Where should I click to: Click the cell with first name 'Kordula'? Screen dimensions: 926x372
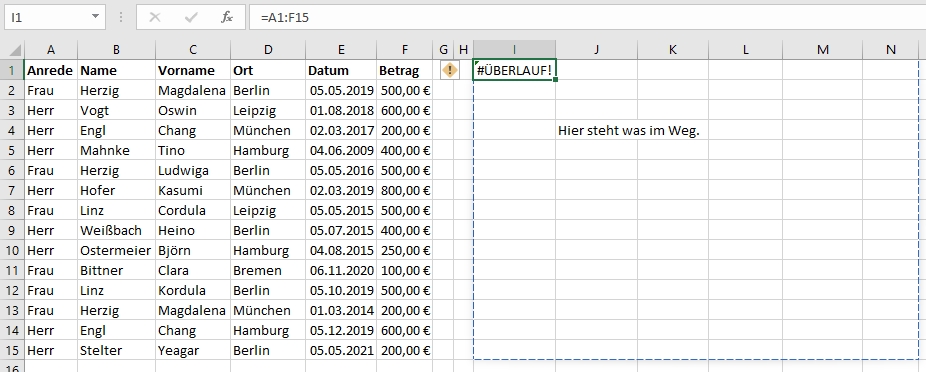coord(193,291)
